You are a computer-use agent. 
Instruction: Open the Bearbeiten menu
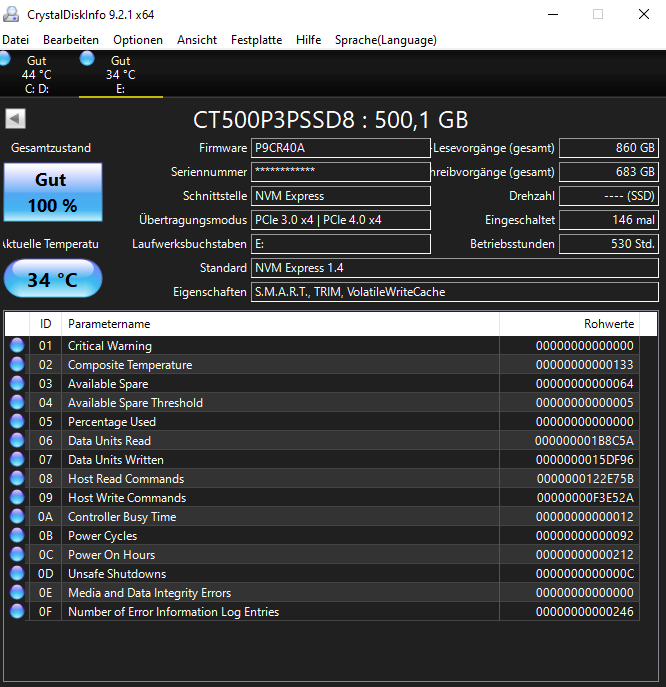71,40
